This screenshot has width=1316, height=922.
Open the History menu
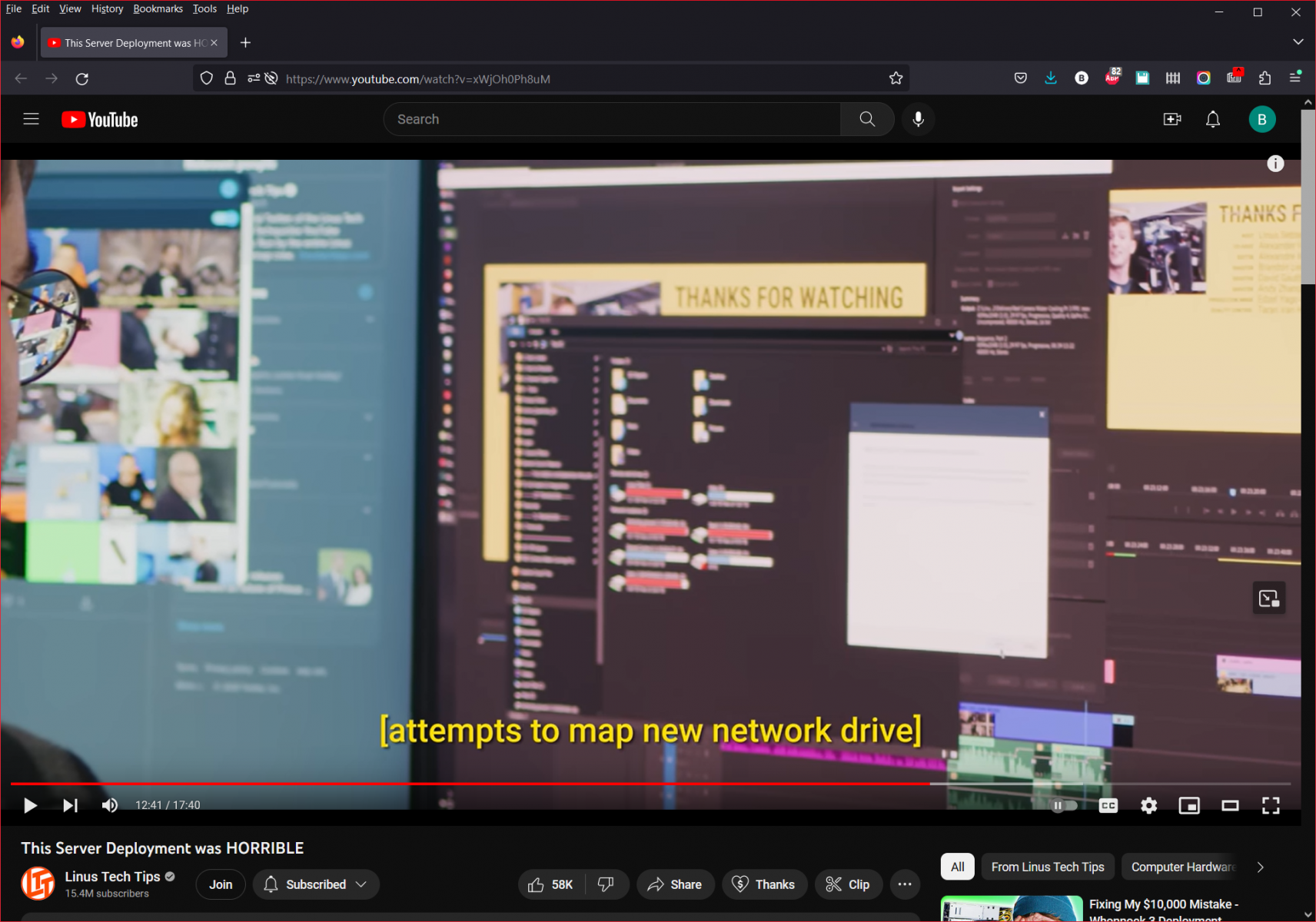107,8
